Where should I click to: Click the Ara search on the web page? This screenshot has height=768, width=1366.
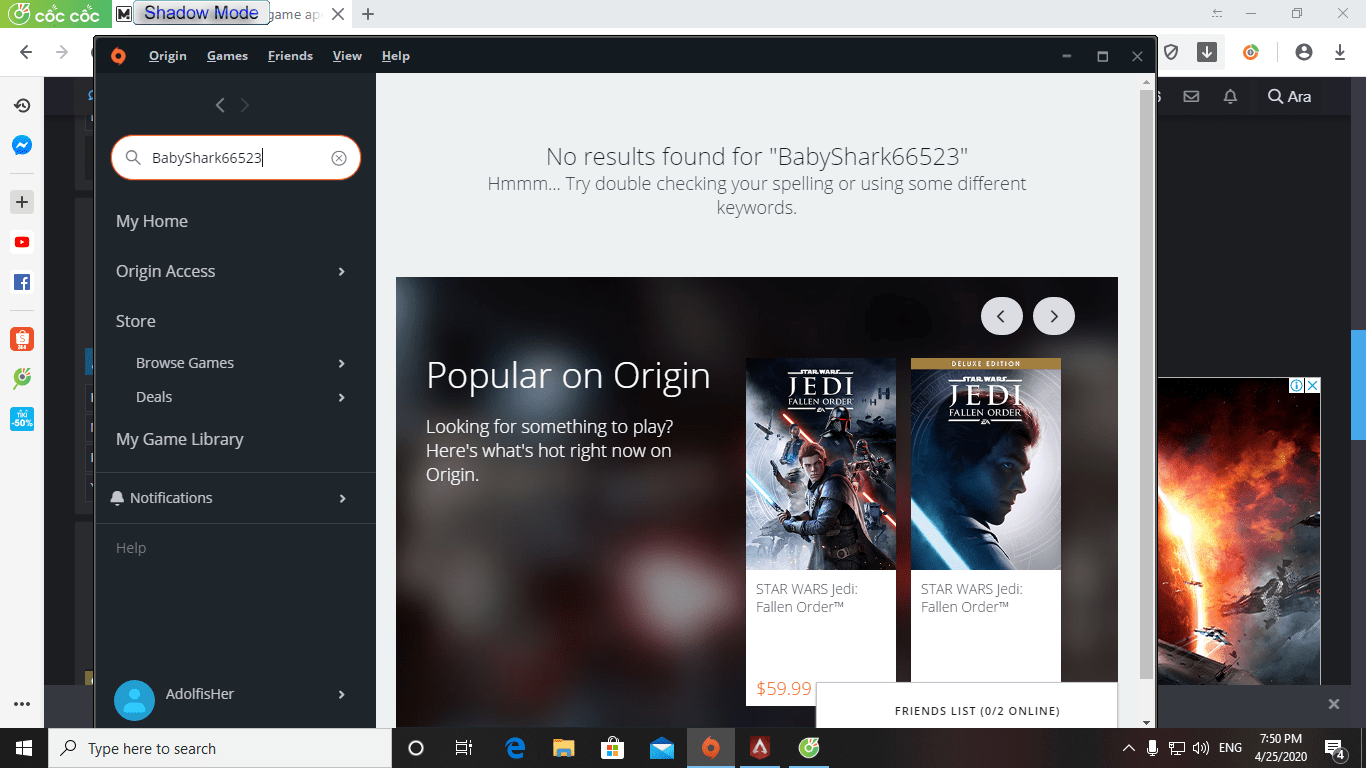coord(1289,96)
